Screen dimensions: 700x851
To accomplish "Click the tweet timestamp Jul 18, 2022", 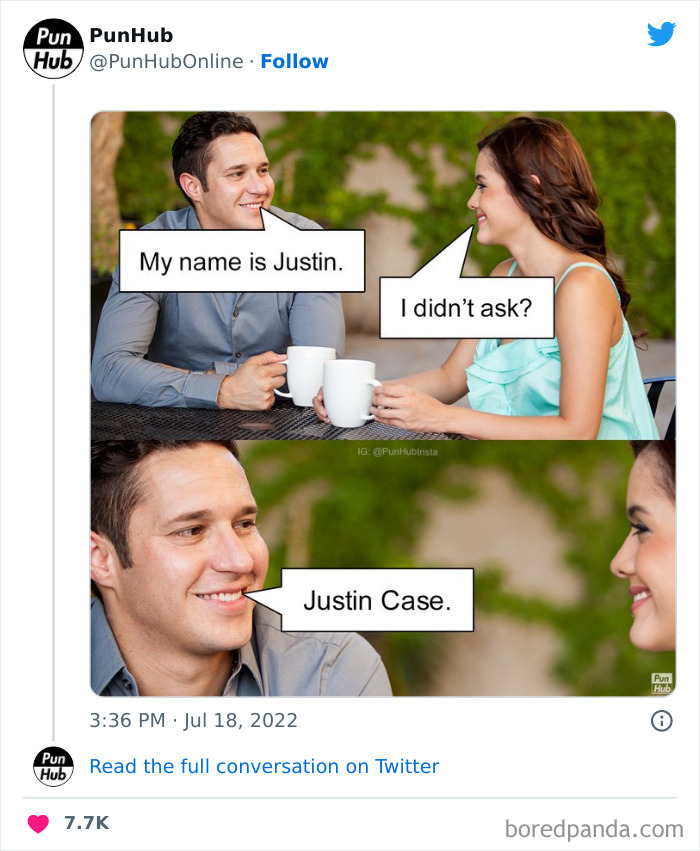I will coord(190,720).
